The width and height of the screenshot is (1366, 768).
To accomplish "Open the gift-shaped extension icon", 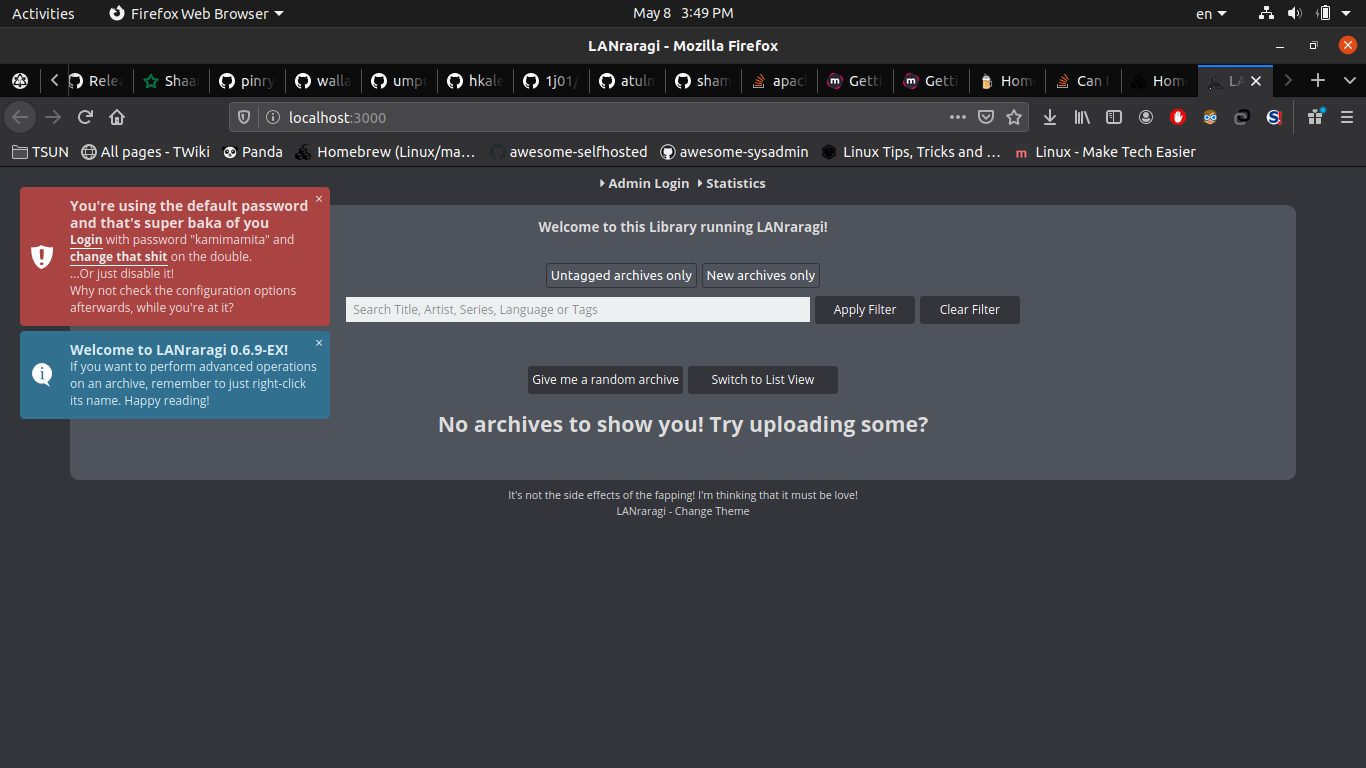I will [x=1314, y=117].
